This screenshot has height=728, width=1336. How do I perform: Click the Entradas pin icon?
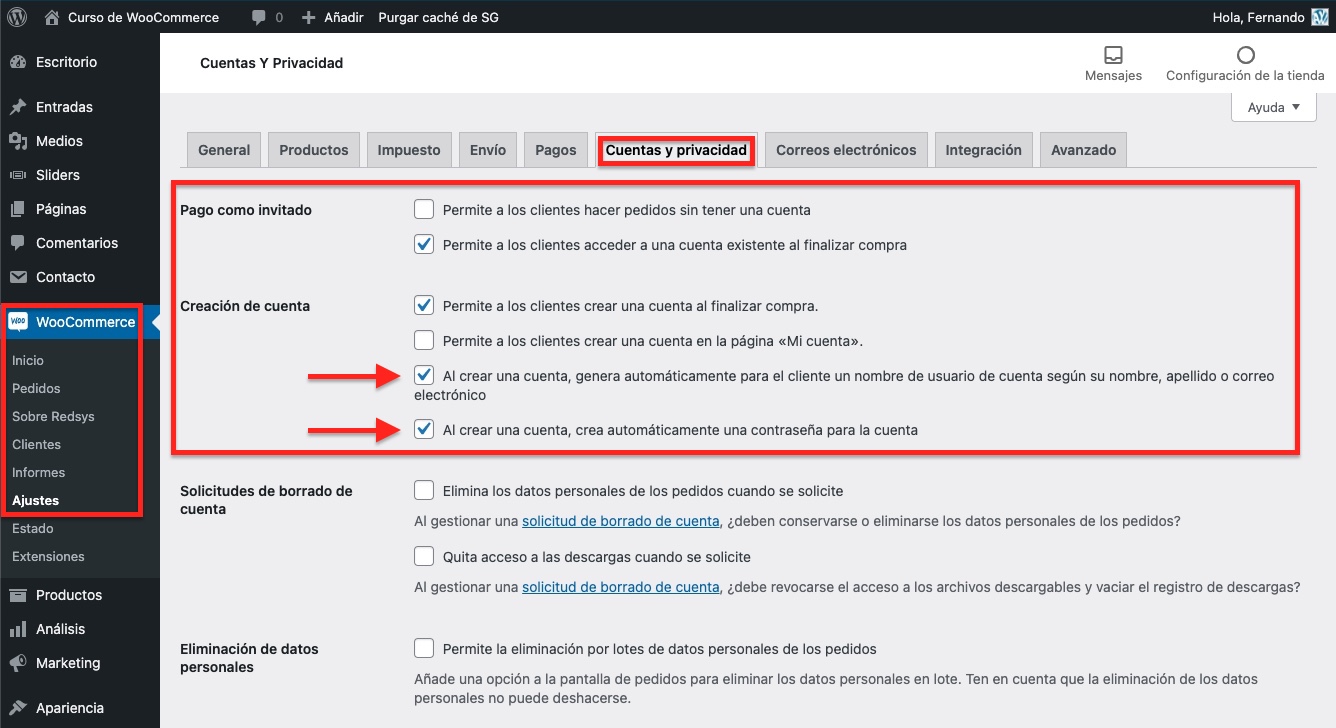(x=18, y=107)
